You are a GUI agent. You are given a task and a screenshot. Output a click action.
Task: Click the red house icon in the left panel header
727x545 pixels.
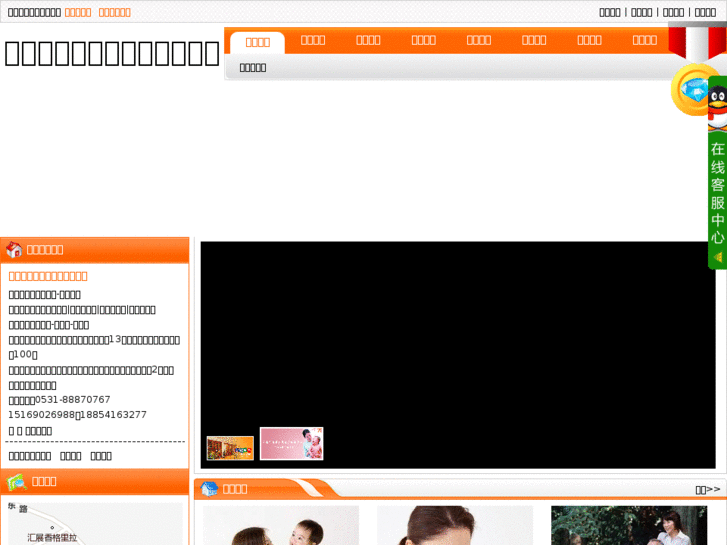click(x=14, y=250)
